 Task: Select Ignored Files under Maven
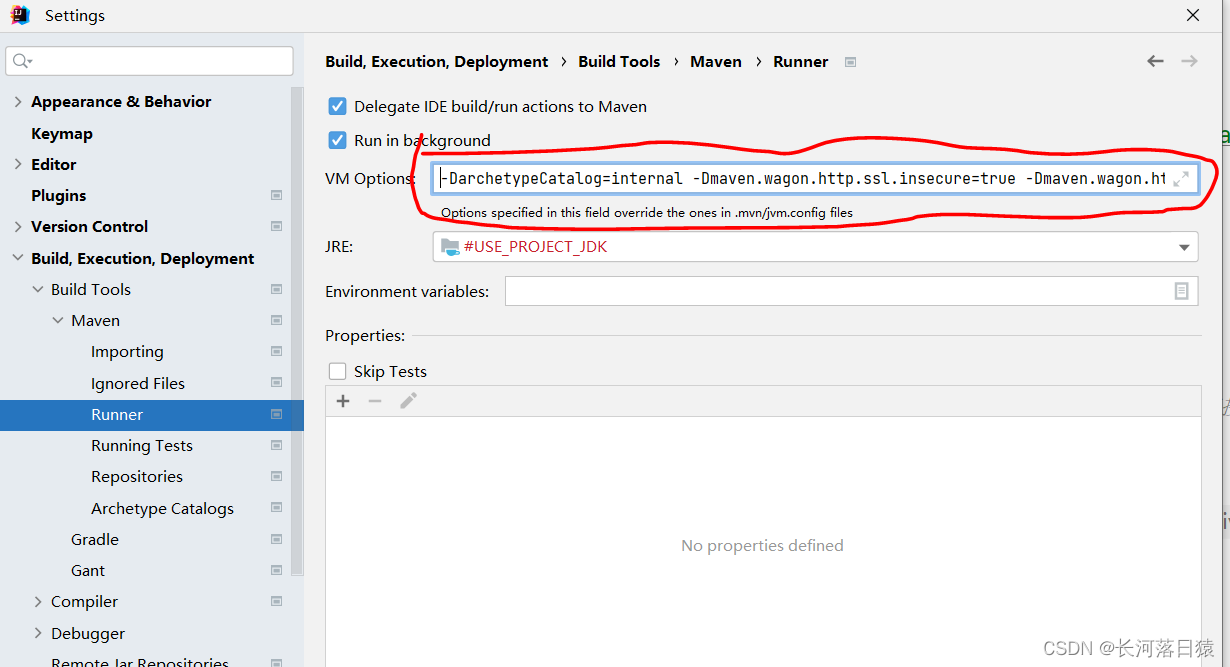pos(138,384)
